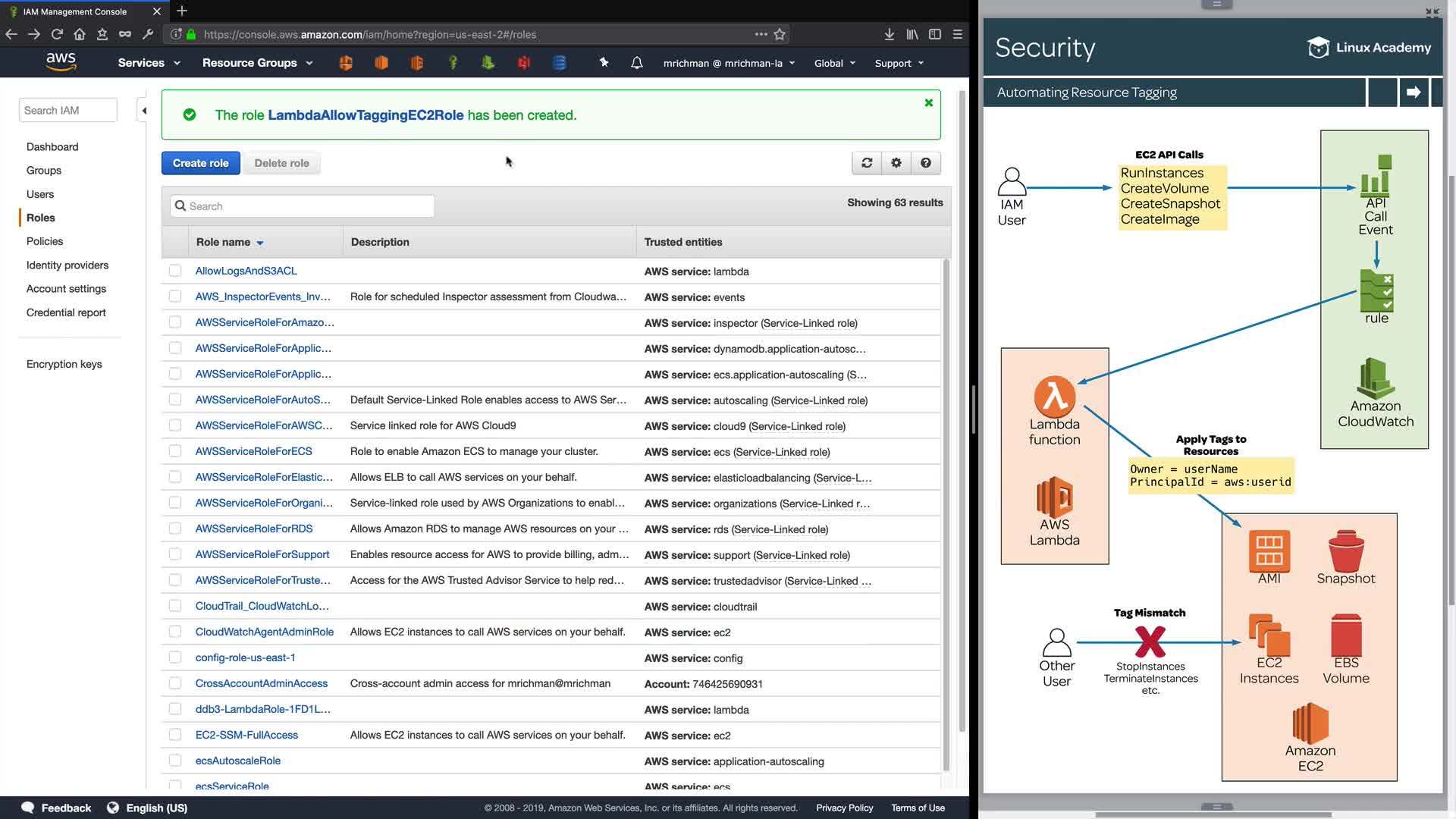
Task: Collapse the IAM sidebar with the arrow
Action: [143, 111]
